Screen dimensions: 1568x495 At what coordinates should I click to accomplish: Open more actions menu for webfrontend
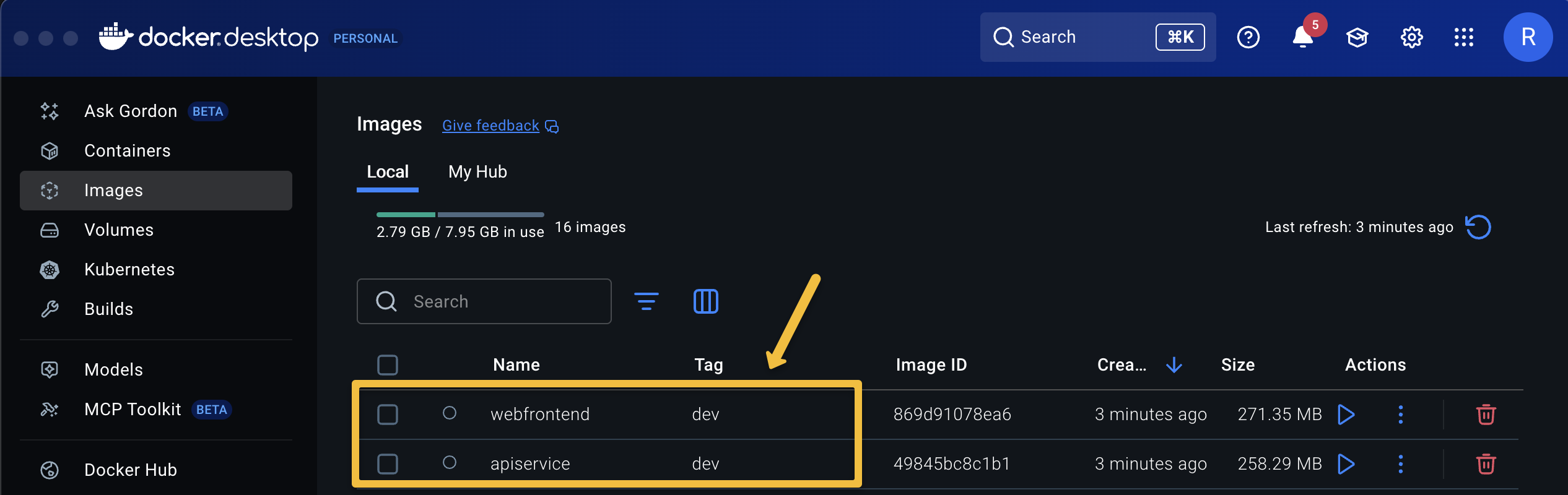pos(1400,414)
